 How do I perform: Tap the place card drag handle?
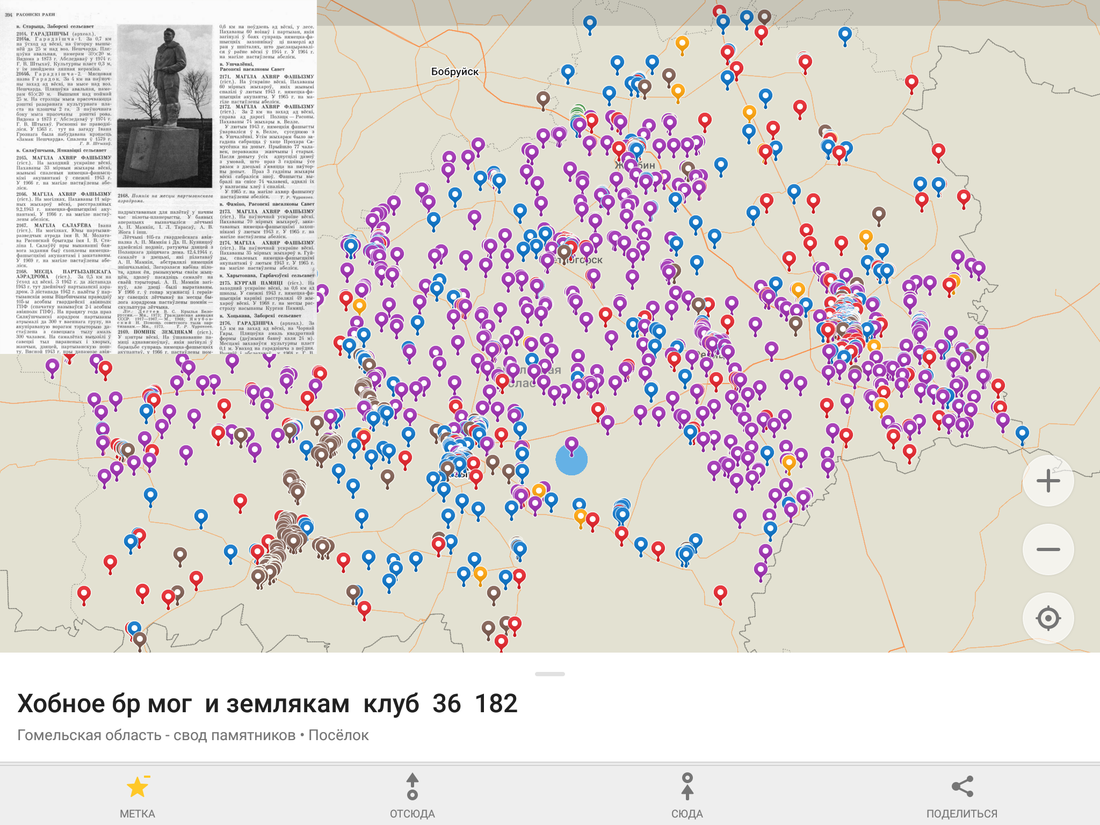[x=550, y=673]
